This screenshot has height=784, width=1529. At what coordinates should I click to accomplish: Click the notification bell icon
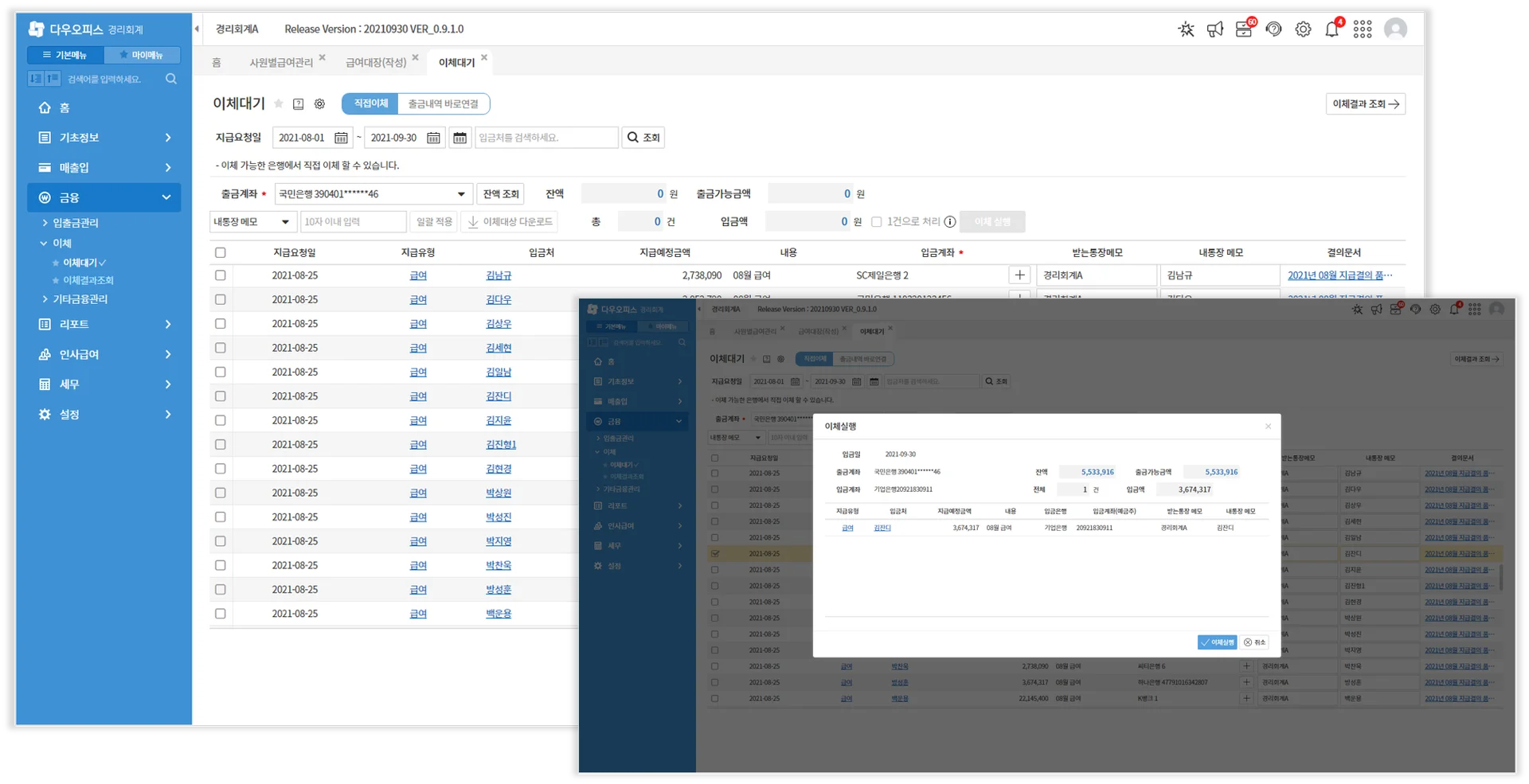click(1332, 29)
